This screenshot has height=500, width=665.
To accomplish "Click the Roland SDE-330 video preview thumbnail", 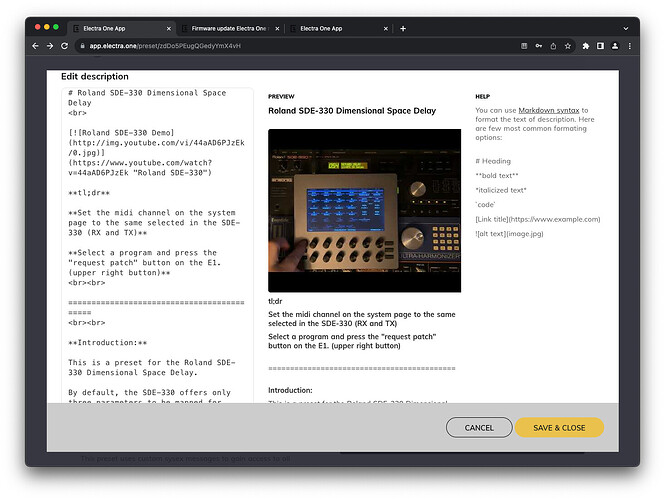I will pos(364,211).
